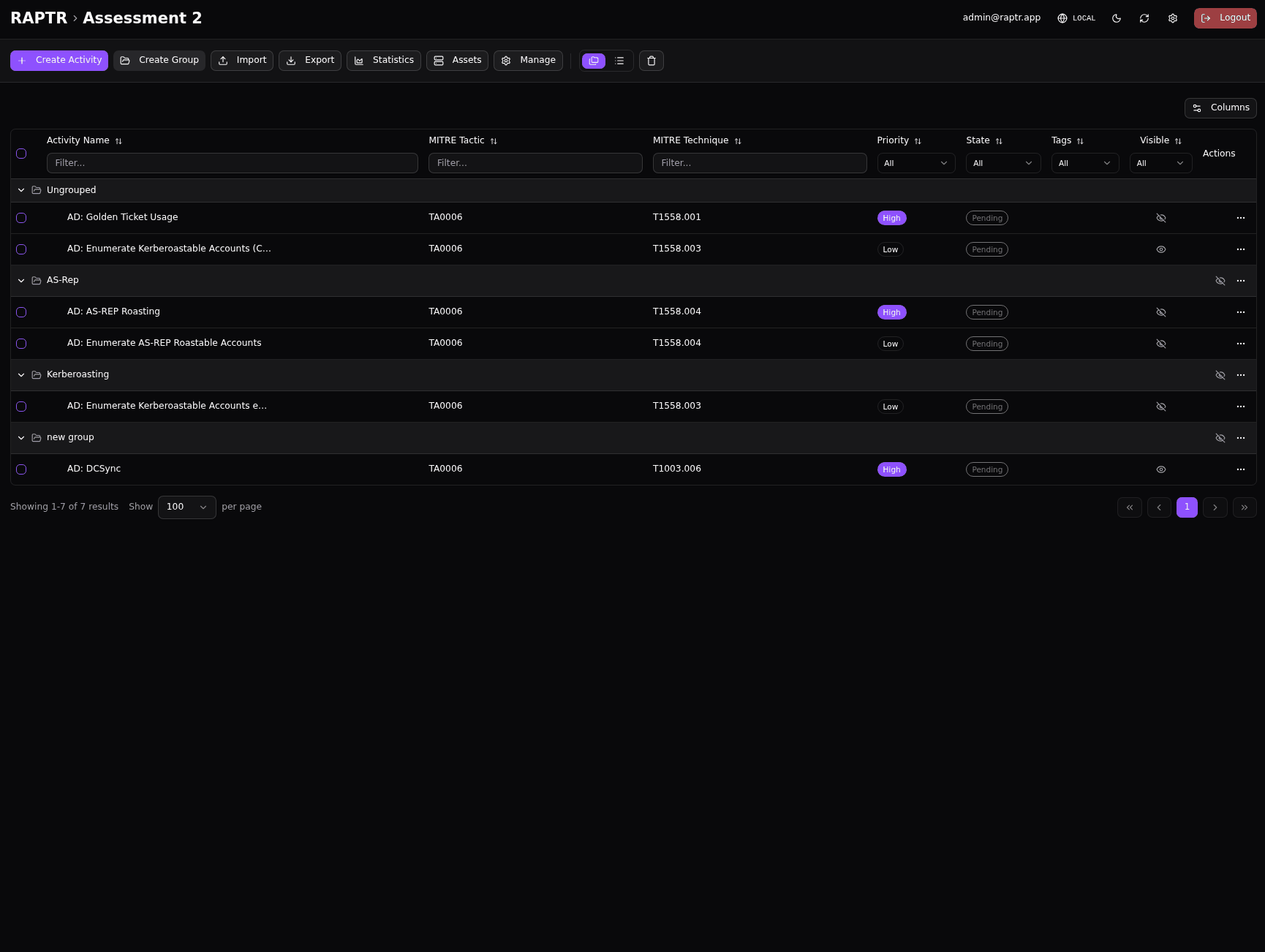Open actions menu for AD: DCSync row
Screen dimensions: 1265x952
1240,469
